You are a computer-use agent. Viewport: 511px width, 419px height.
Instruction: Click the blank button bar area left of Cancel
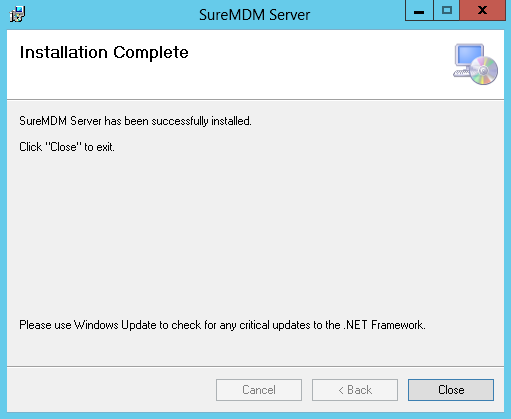click(x=111, y=390)
